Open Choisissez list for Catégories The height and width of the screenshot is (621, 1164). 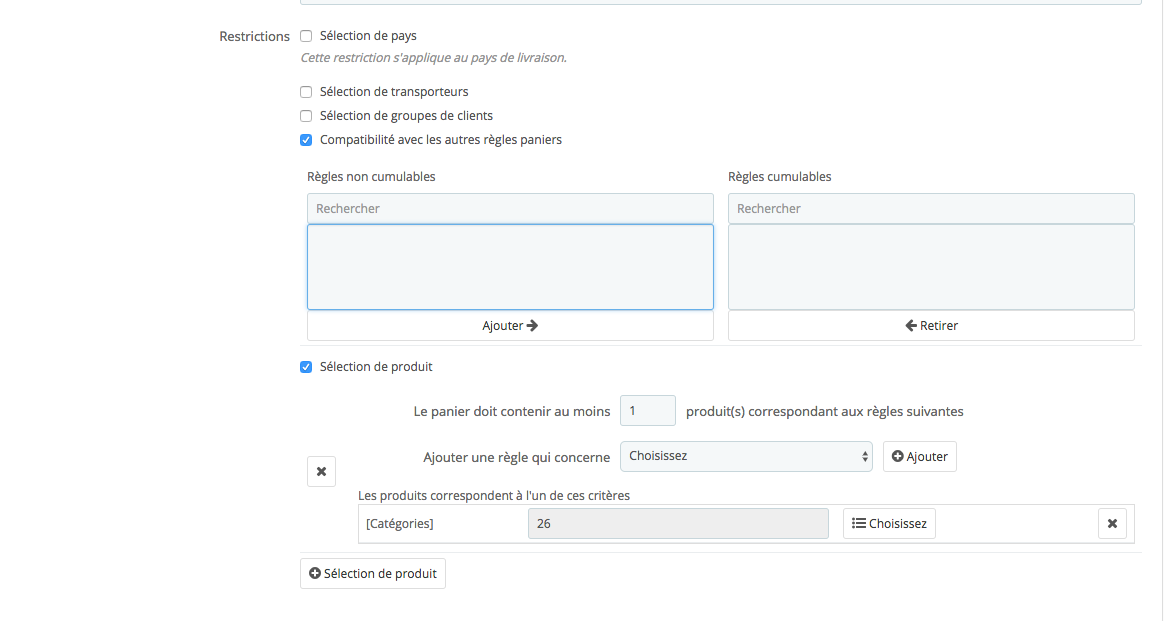[x=889, y=524]
